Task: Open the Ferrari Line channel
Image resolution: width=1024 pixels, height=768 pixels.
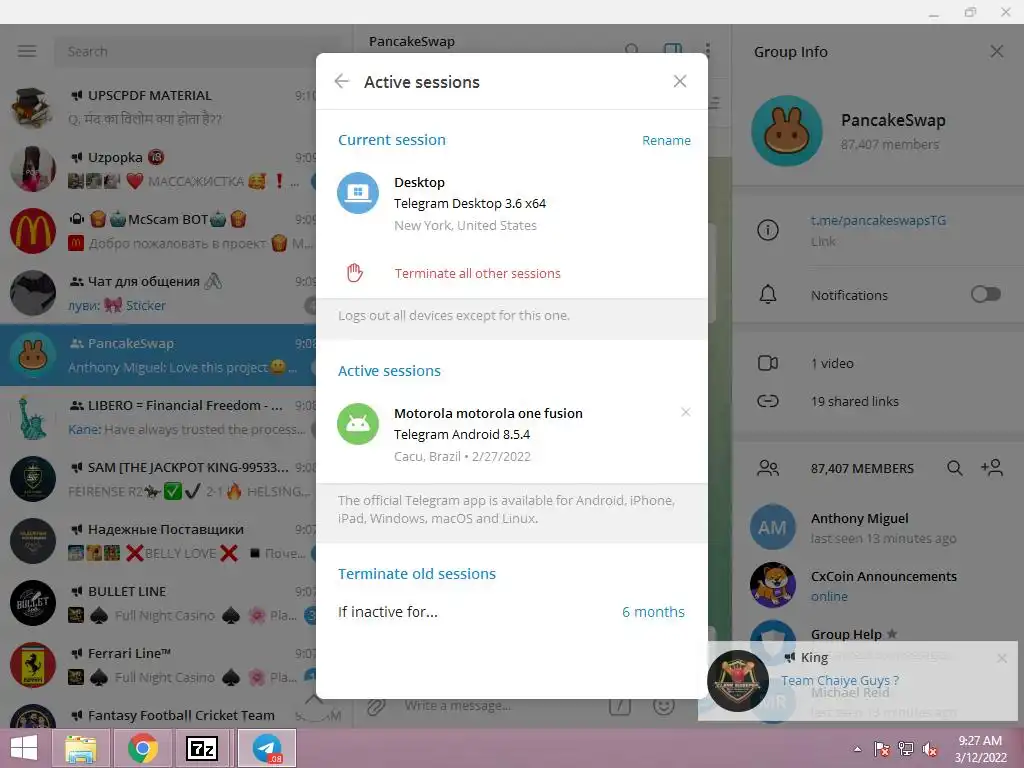Action: pos(158,665)
